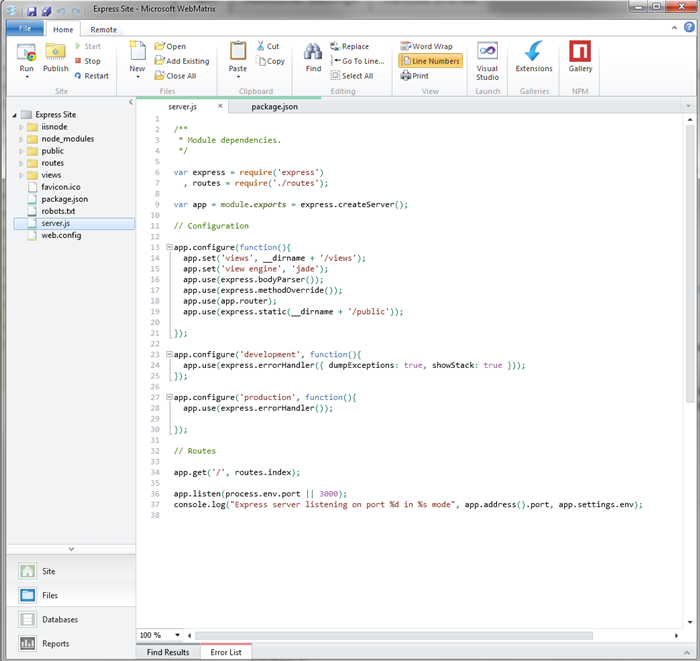700x661 pixels.
Task: Click the horizontal scrollbar in the editor
Action: 394,635
